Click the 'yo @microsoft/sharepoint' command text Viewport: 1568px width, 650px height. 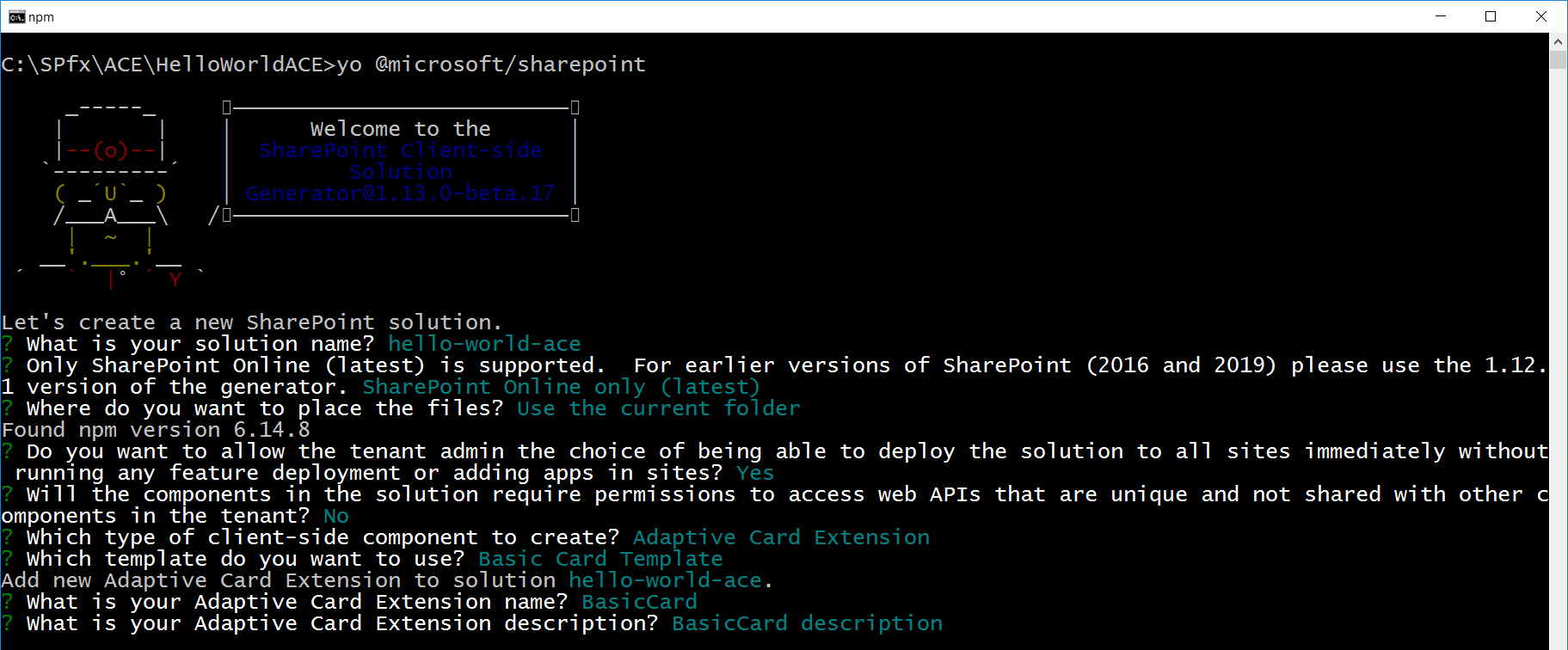click(490, 64)
